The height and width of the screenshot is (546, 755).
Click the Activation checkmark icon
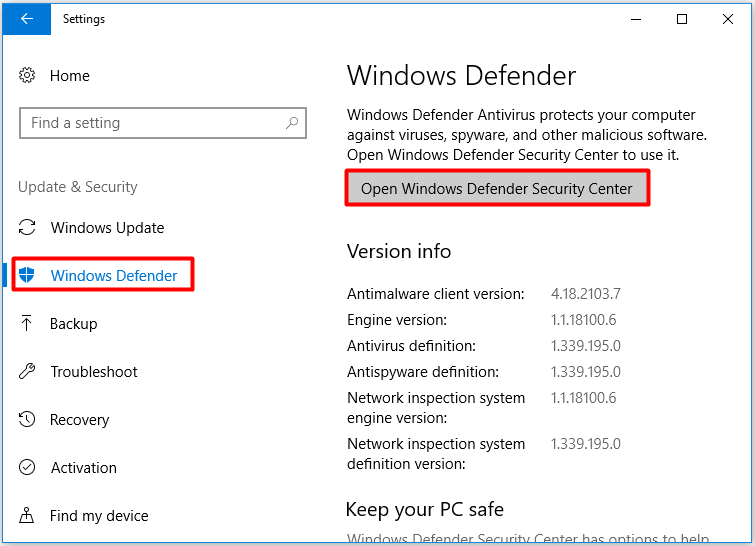point(27,468)
